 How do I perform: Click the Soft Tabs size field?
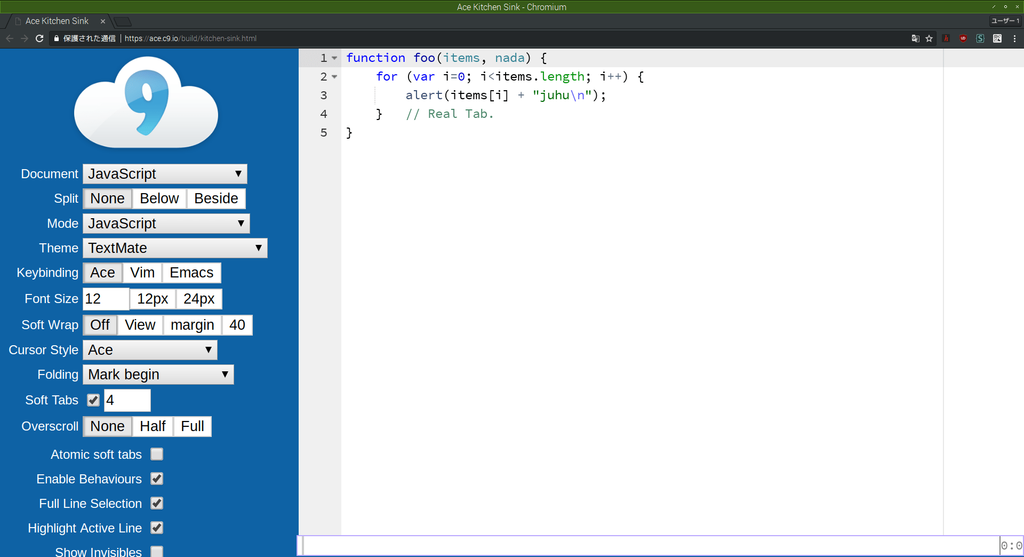(x=127, y=400)
